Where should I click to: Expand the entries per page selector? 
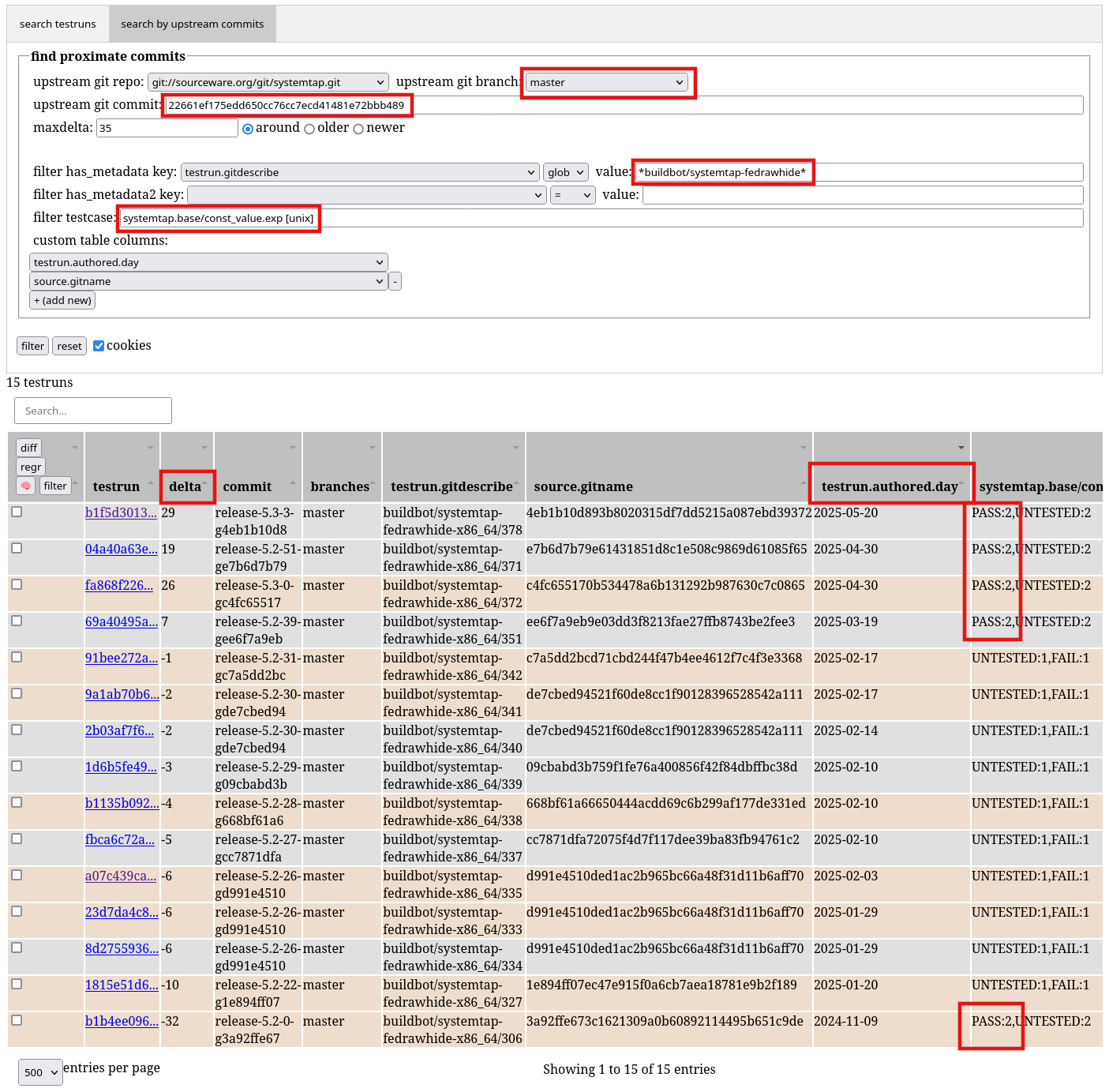tap(40, 1072)
